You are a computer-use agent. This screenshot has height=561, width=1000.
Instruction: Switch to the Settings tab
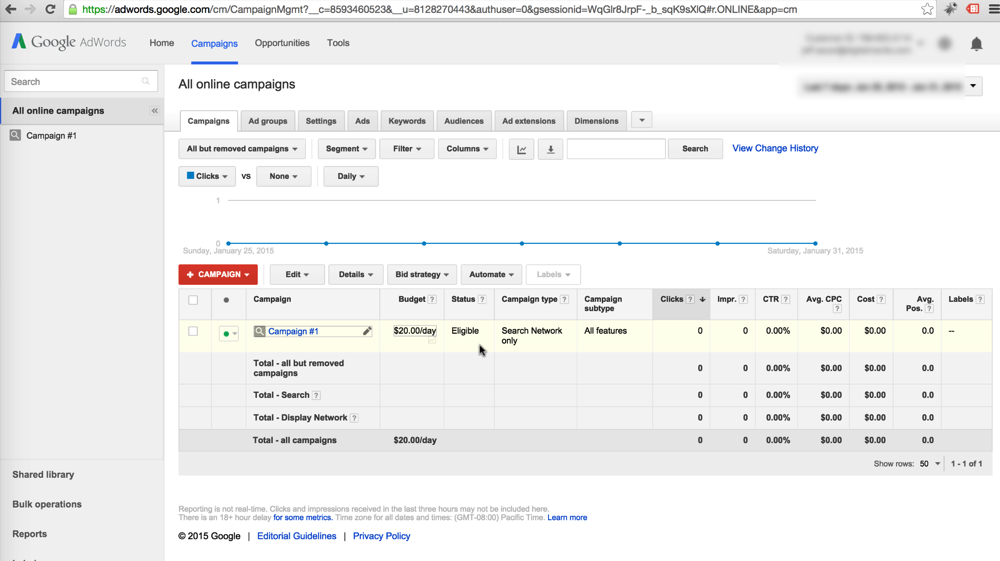[321, 121]
